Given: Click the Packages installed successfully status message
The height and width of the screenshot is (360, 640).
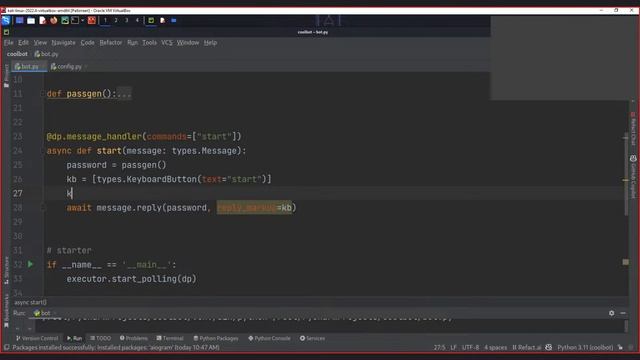Looking at the screenshot, I should [116, 347].
